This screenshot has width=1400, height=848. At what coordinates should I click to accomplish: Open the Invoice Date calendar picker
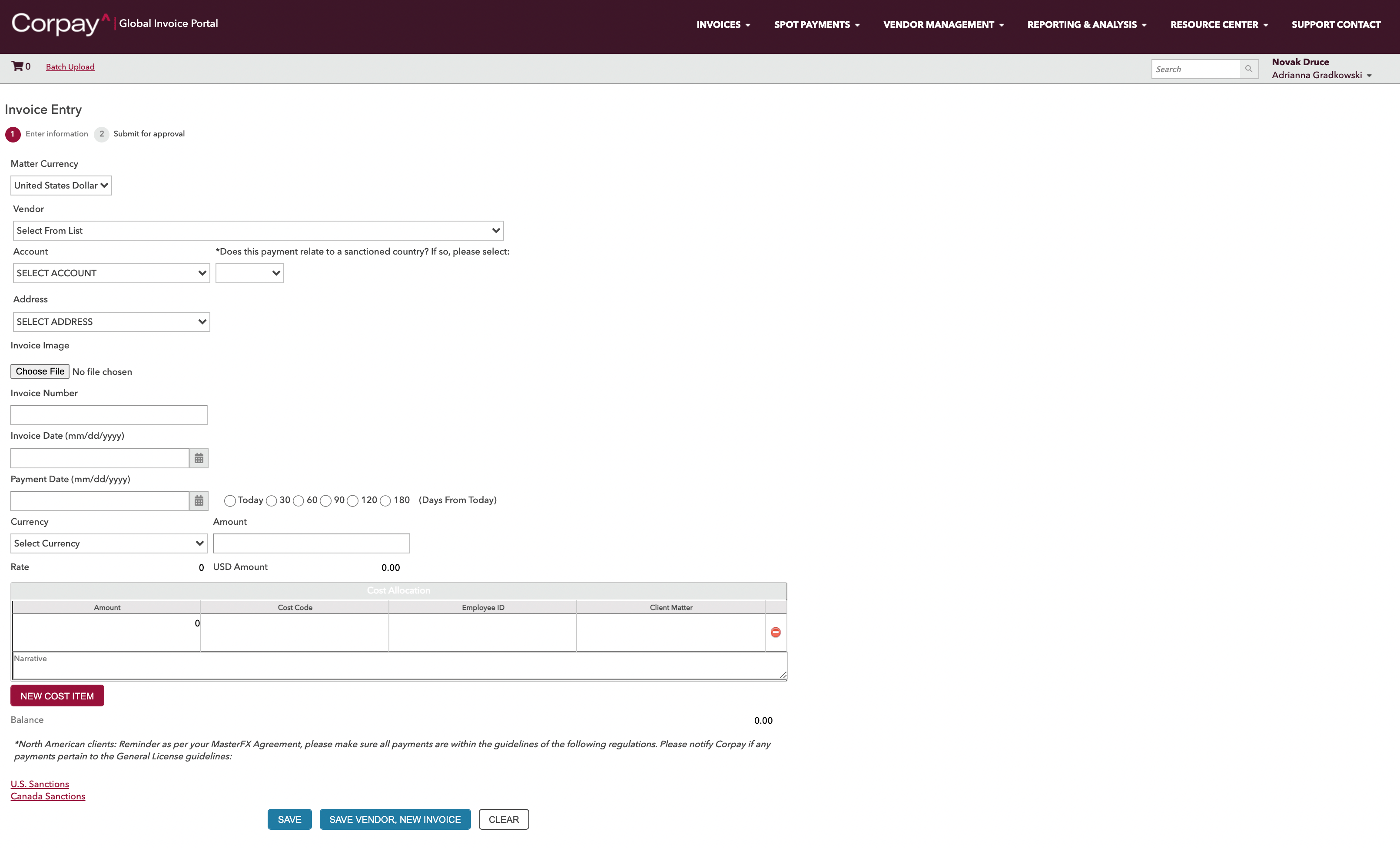[199, 458]
